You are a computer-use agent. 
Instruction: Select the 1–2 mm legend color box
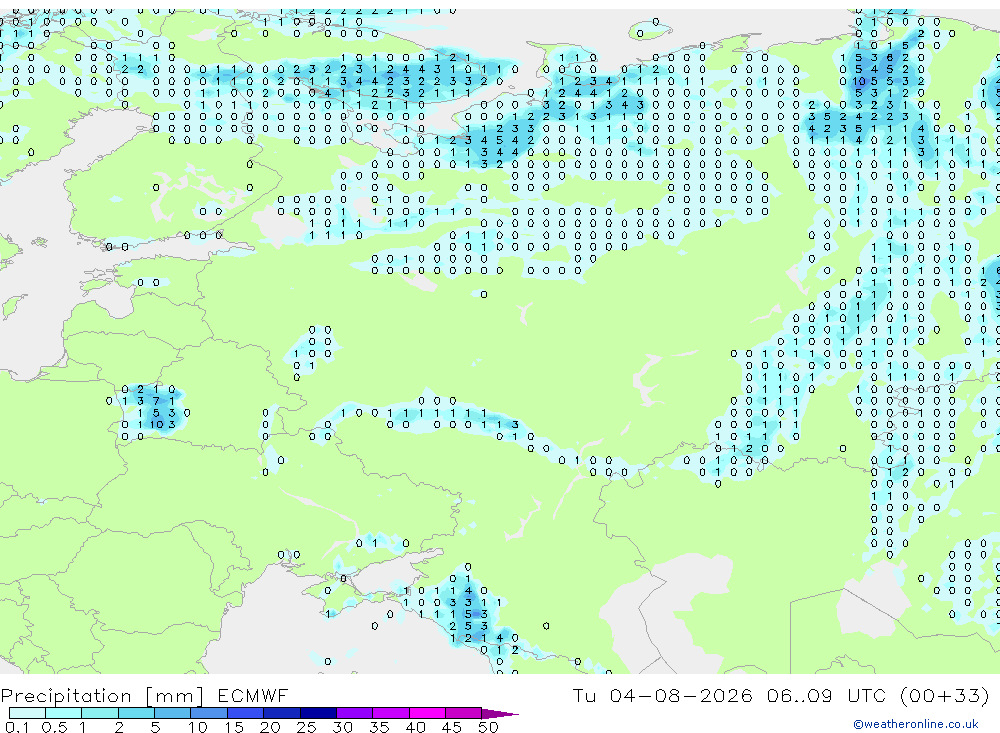(99, 713)
